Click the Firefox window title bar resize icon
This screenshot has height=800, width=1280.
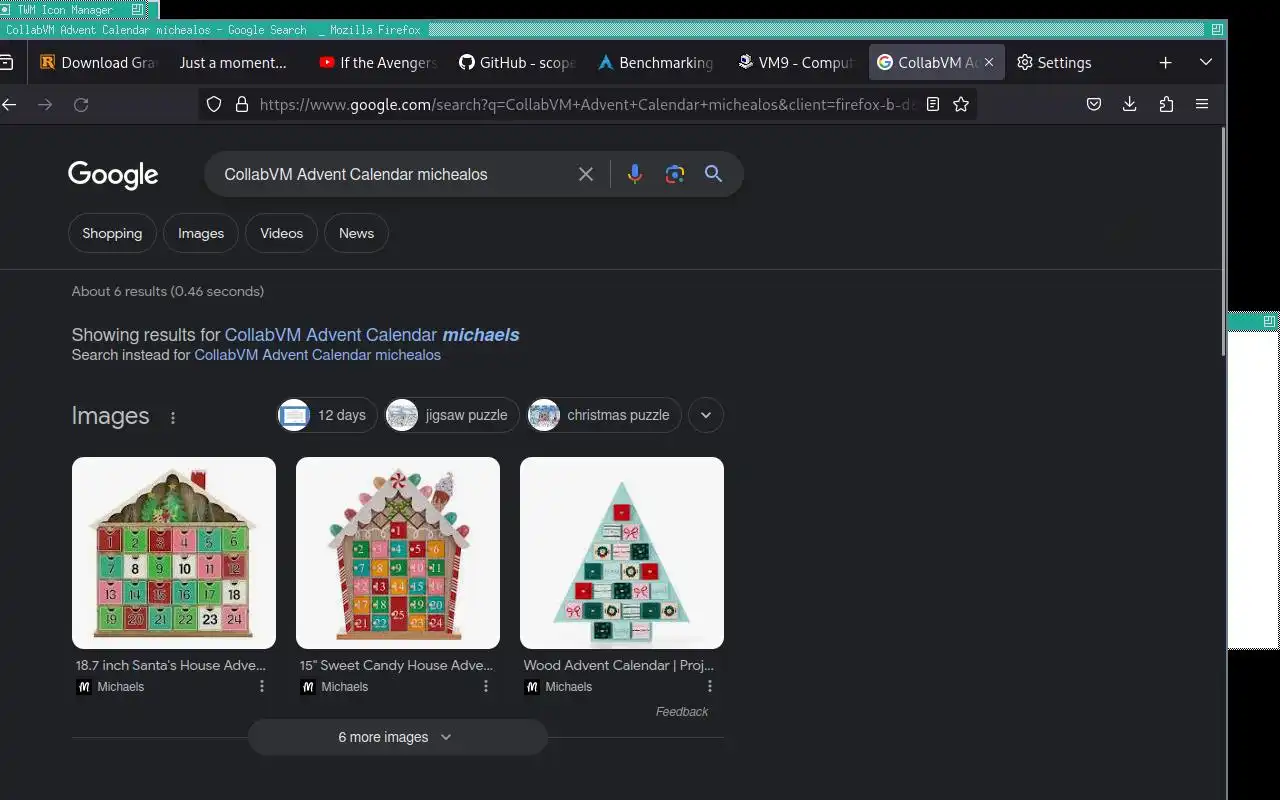(1216, 30)
